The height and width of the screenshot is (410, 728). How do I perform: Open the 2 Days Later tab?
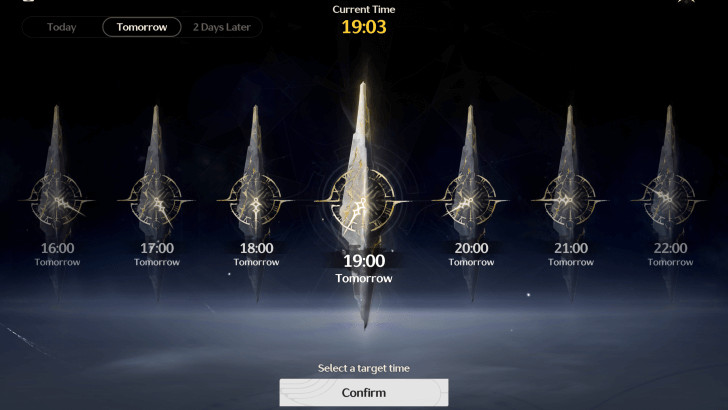click(221, 27)
